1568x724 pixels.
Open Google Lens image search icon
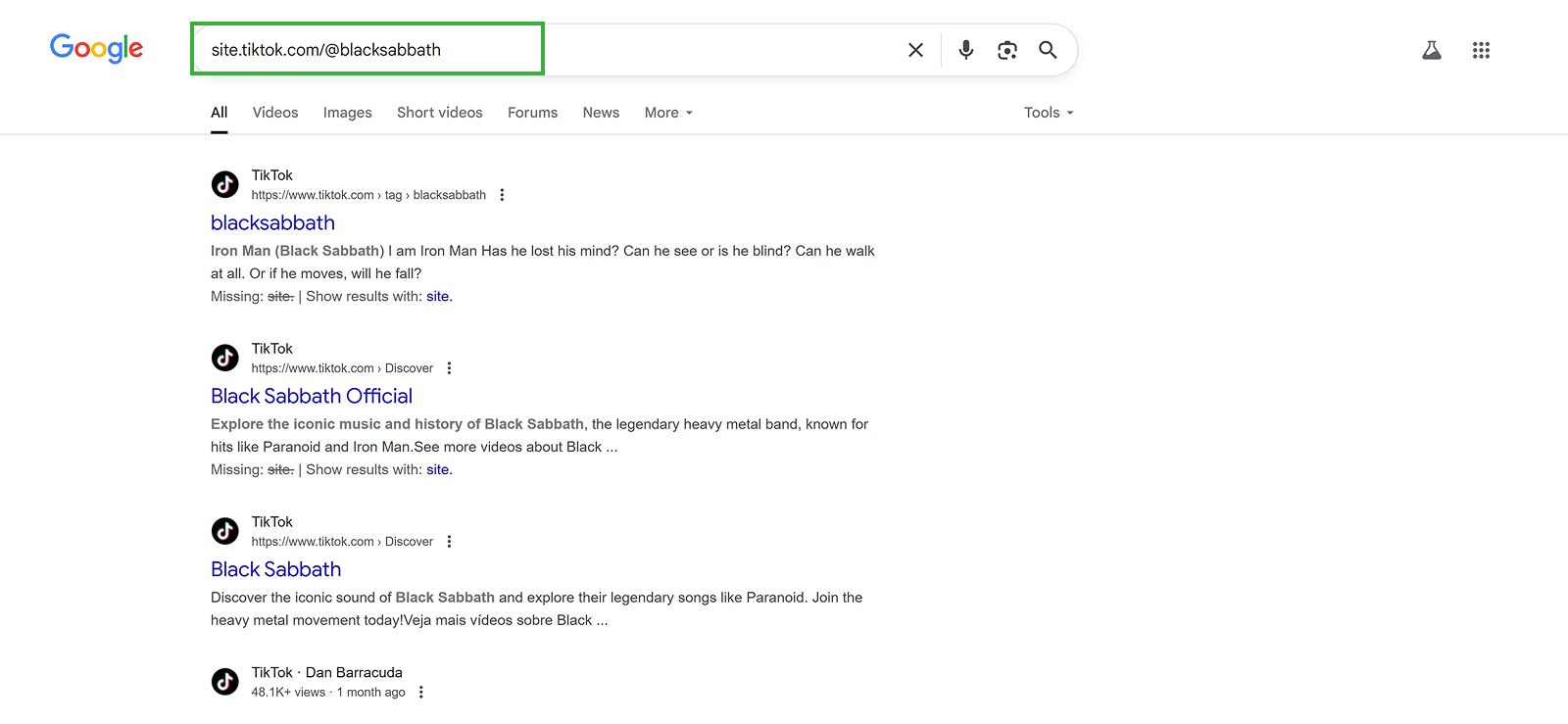(1007, 50)
